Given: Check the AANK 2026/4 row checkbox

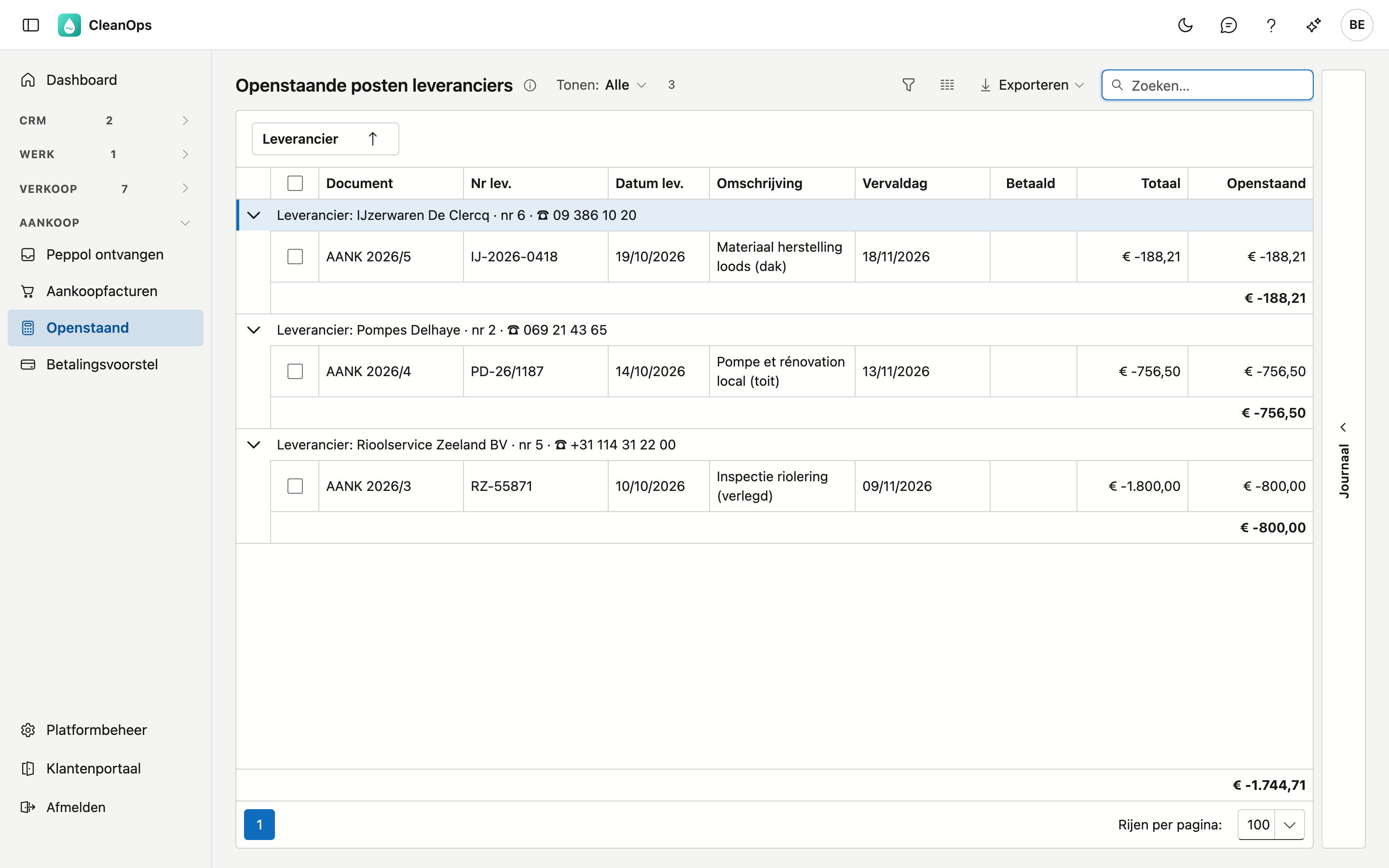Looking at the screenshot, I should click(295, 371).
